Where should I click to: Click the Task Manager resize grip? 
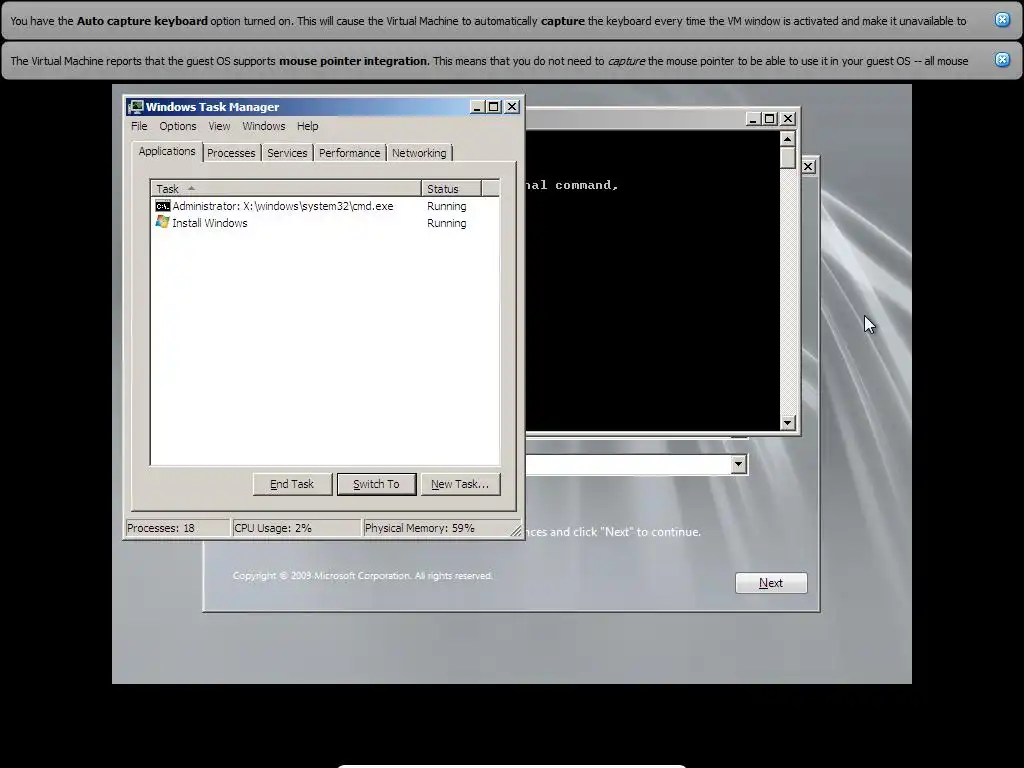(517, 532)
